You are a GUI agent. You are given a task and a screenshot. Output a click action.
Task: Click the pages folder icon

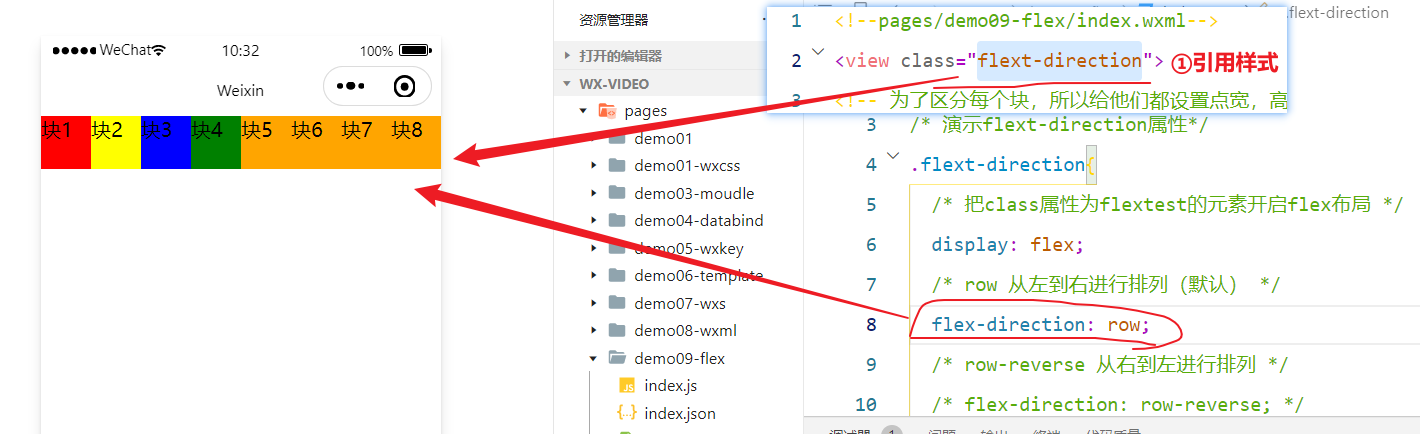tap(606, 110)
